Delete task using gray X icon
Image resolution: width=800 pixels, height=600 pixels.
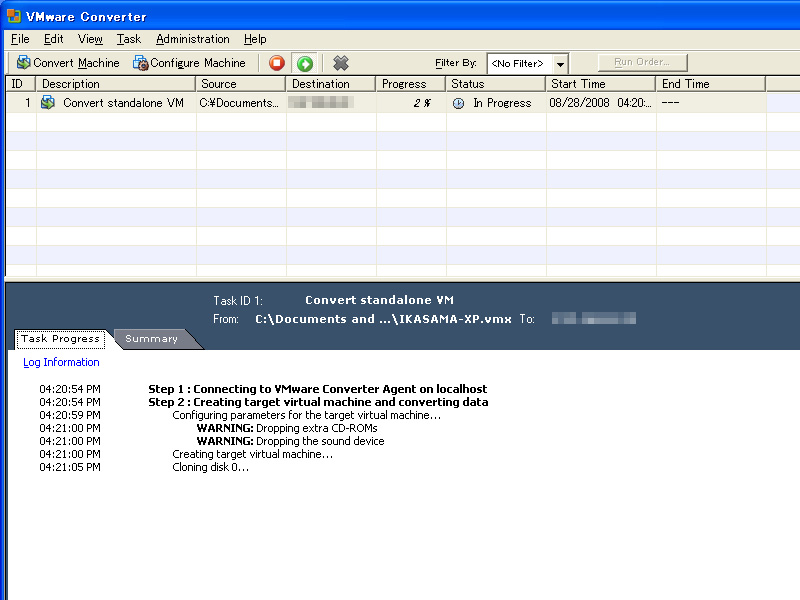coord(341,63)
